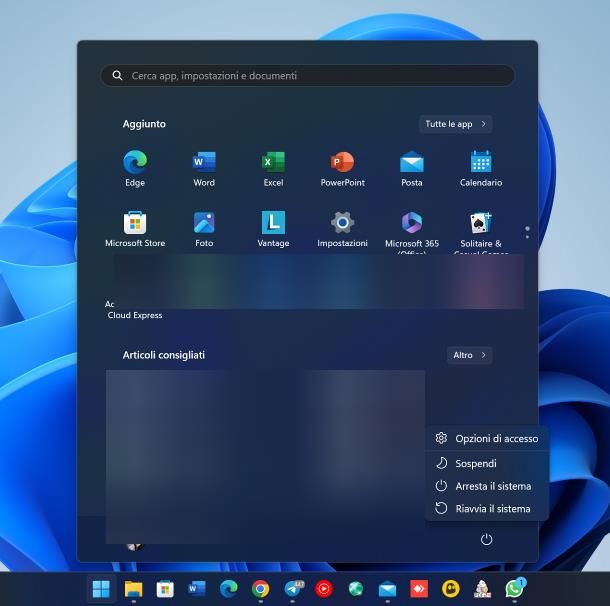The height and width of the screenshot is (606, 610).
Task: Open the Posta mail app
Action: [412, 168]
